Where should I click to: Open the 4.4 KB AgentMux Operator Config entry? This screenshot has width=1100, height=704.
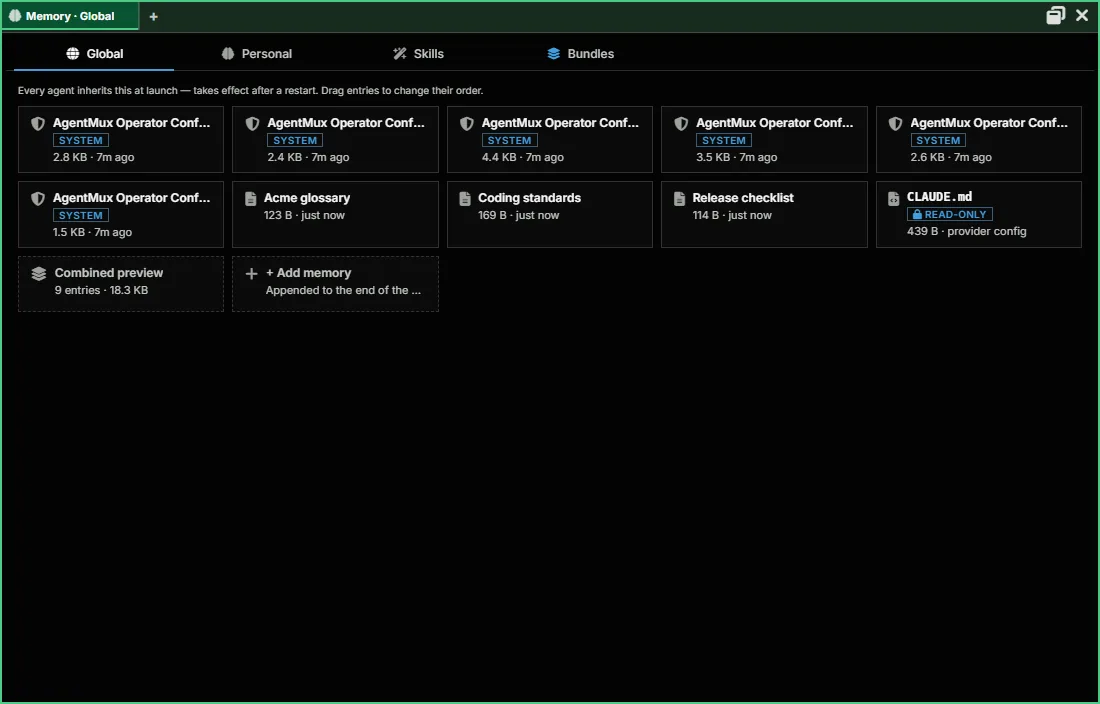point(550,140)
